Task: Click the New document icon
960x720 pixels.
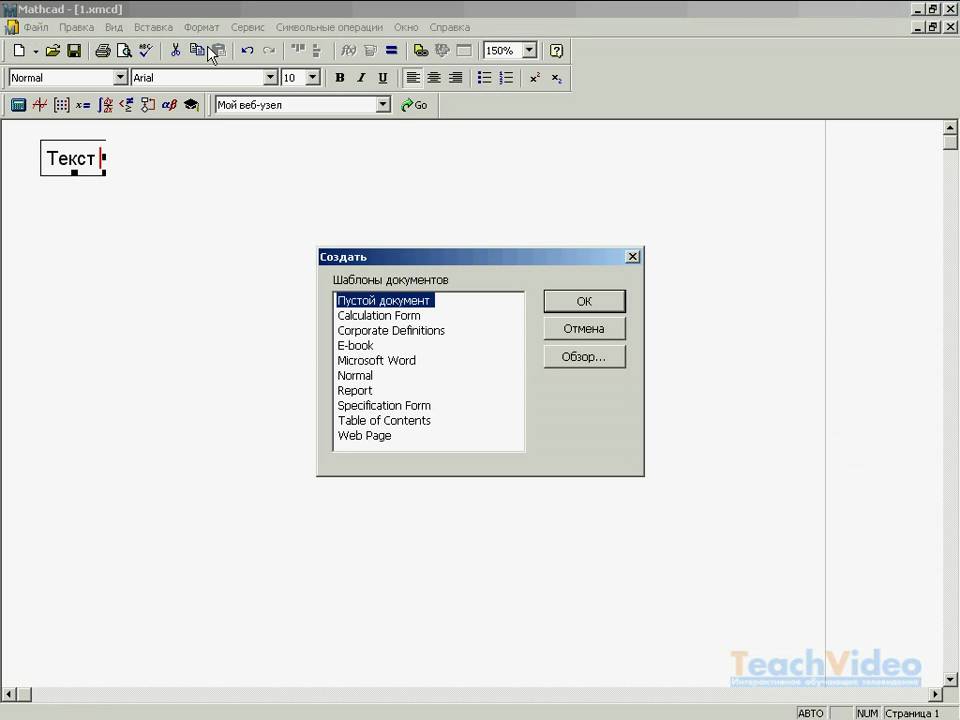Action: [19, 51]
